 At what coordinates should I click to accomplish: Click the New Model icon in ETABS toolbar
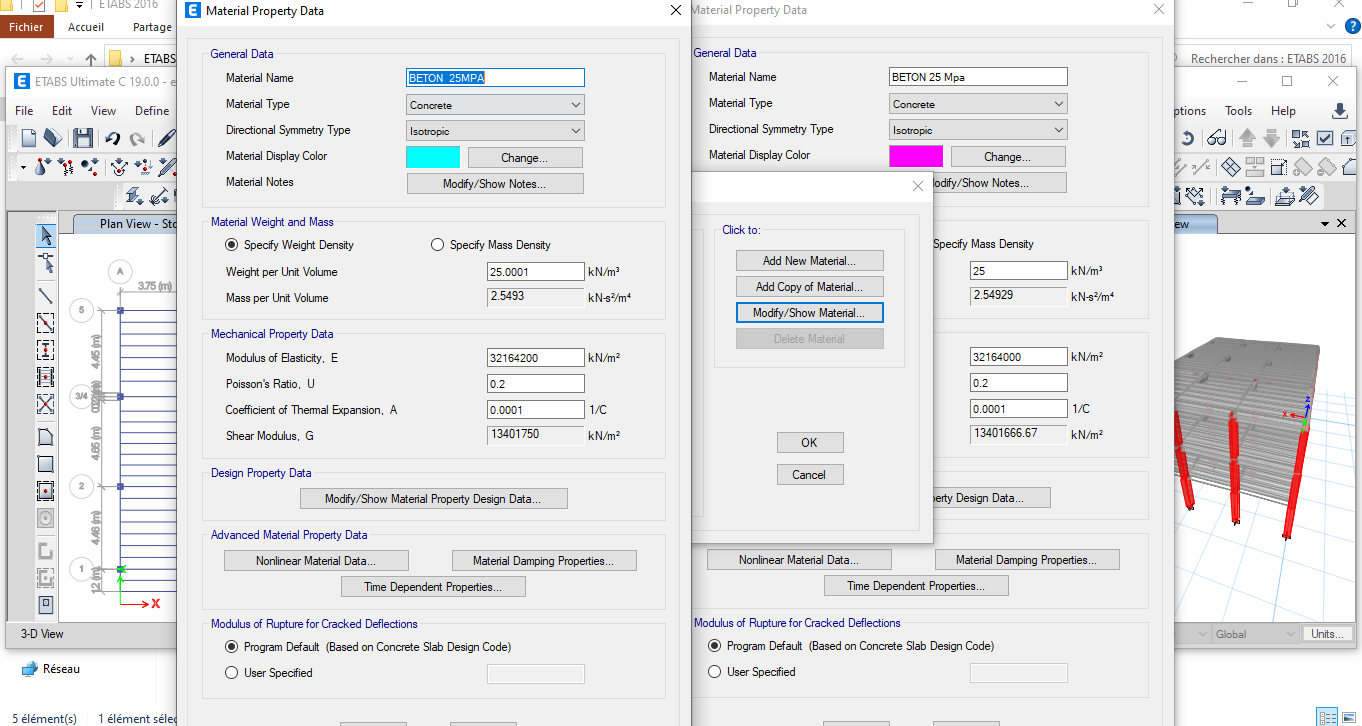click(x=29, y=138)
